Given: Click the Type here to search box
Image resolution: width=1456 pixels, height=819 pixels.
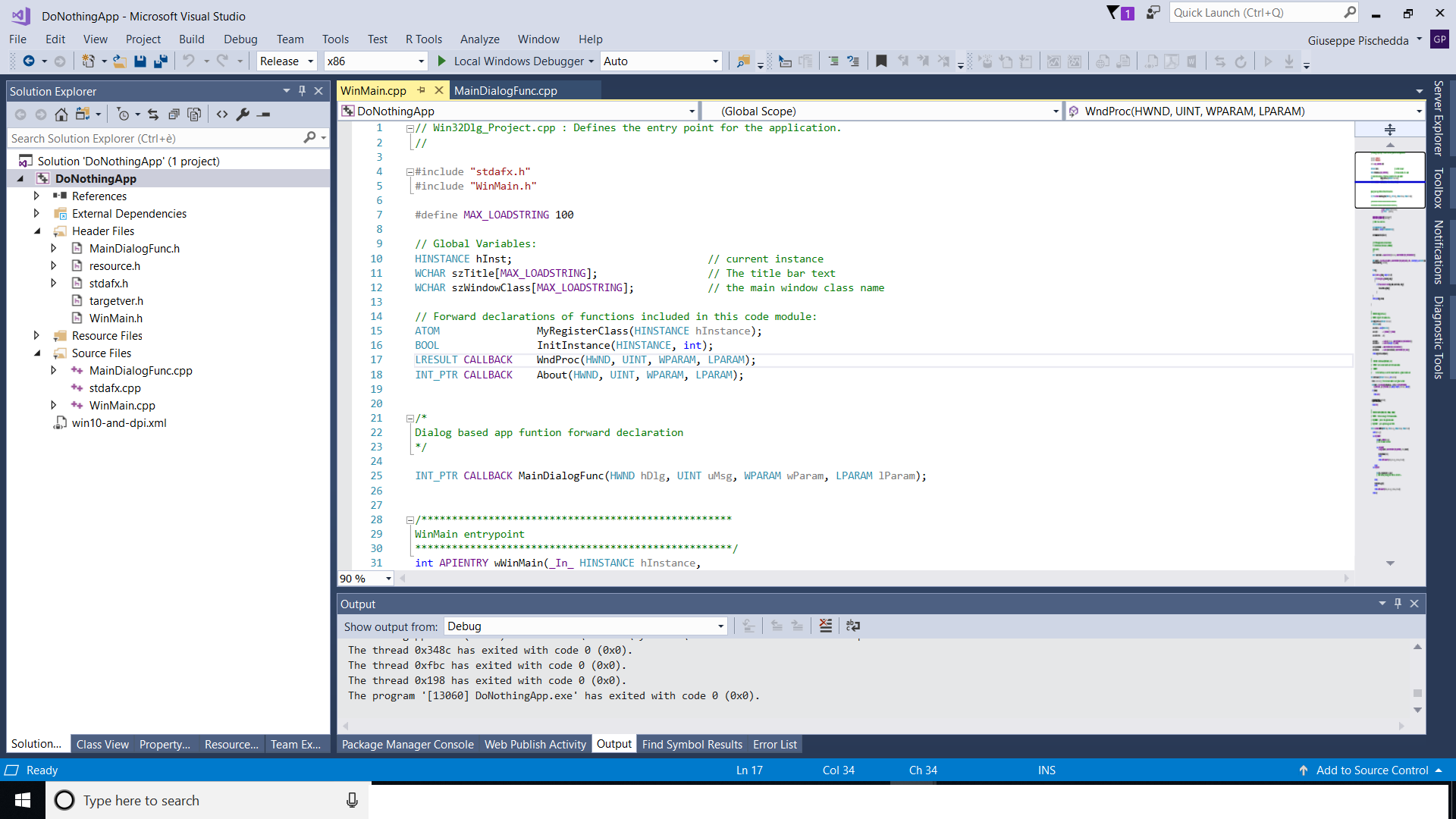Looking at the screenshot, I should [207, 800].
